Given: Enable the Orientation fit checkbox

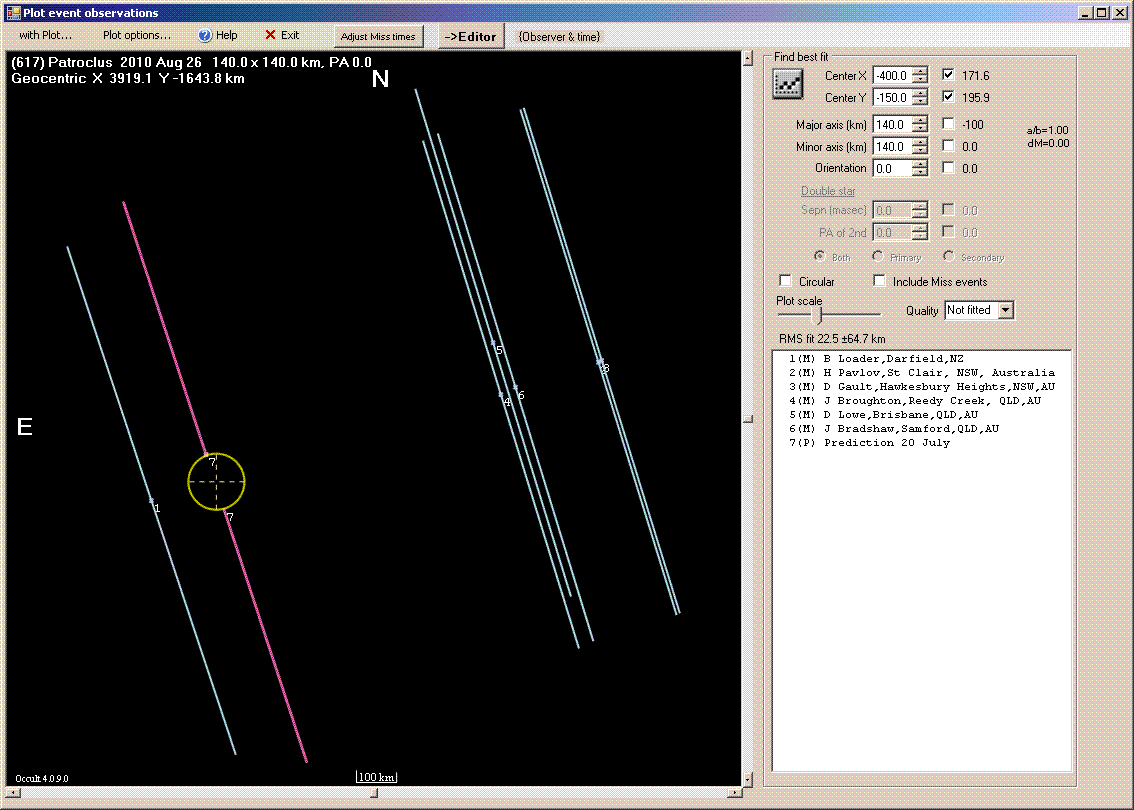Looking at the screenshot, I should (x=948, y=167).
